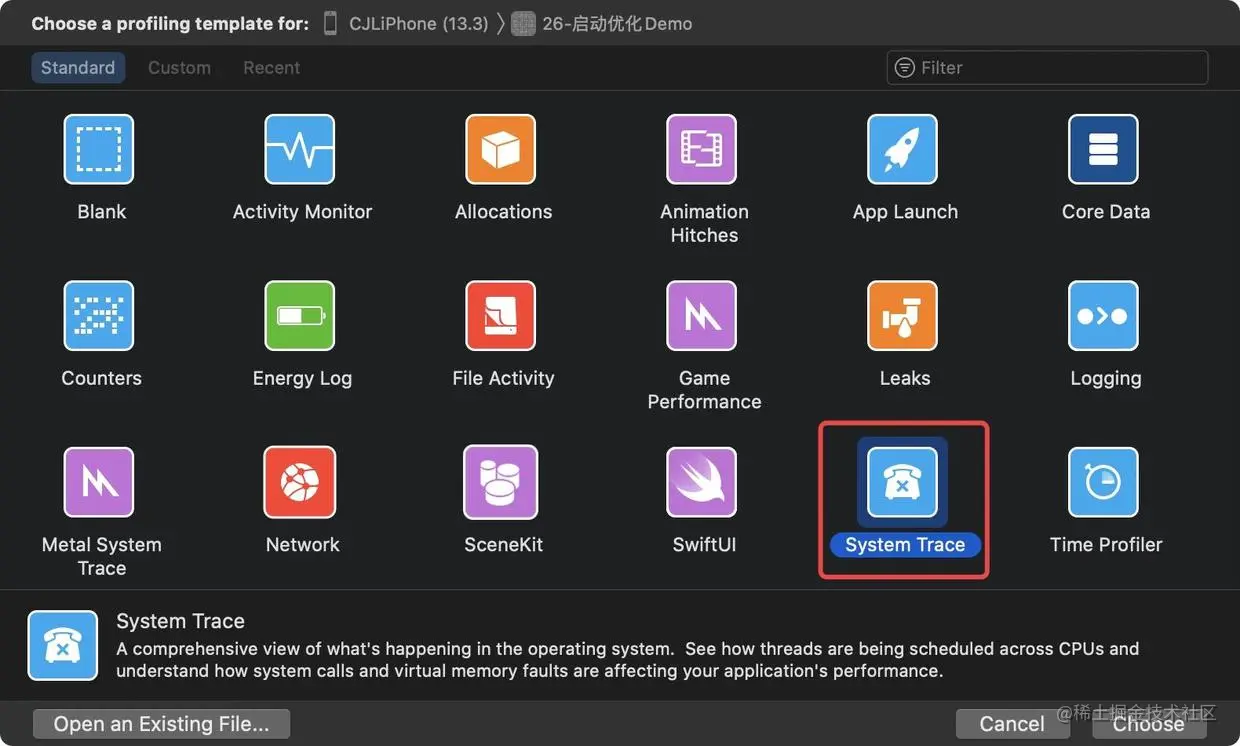This screenshot has width=1240, height=746.
Task: Pick the Animation Hitches template icon
Action: point(702,149)
